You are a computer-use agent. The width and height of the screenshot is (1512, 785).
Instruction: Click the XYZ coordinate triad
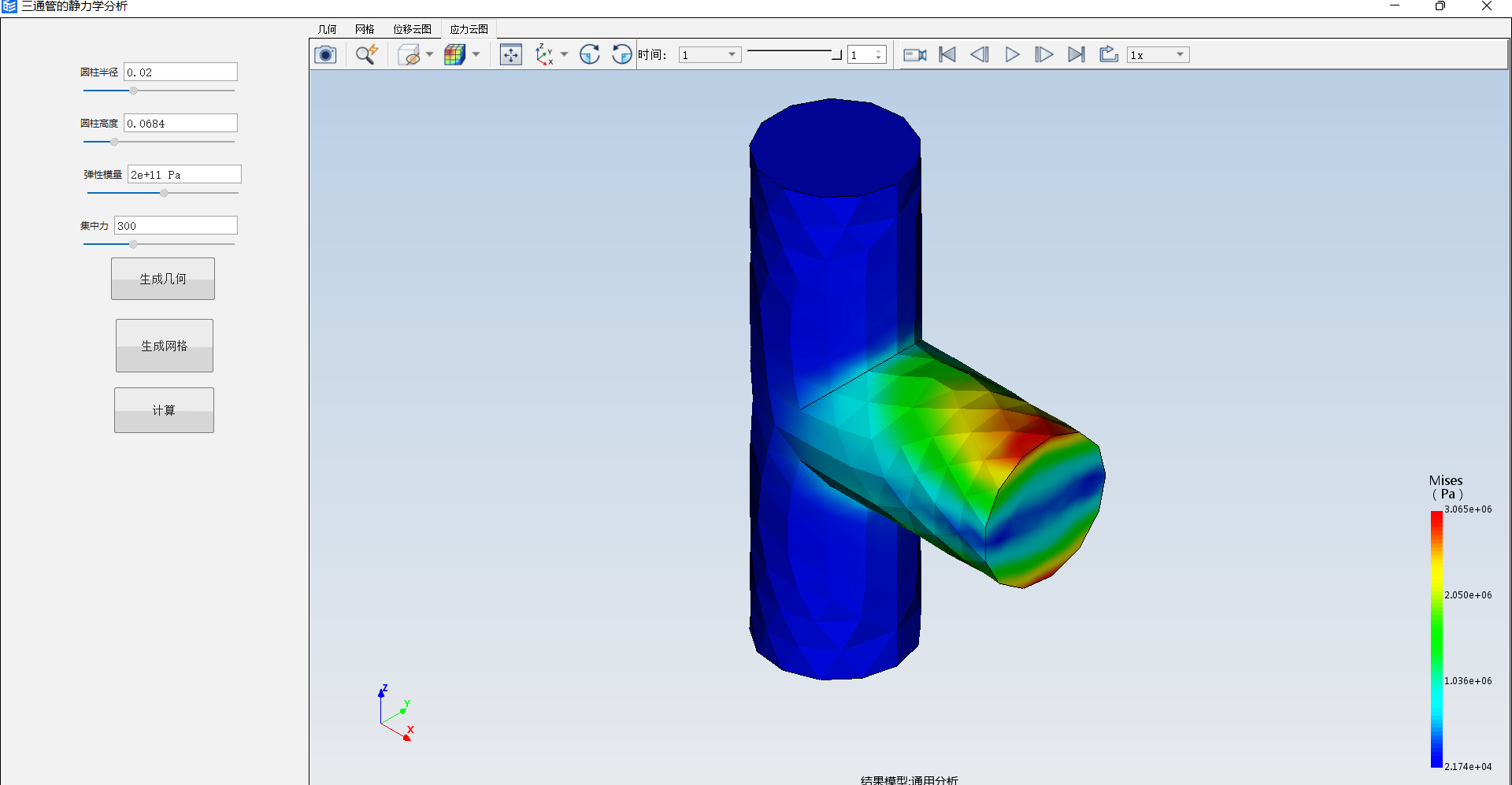click(x=395, y=713)
